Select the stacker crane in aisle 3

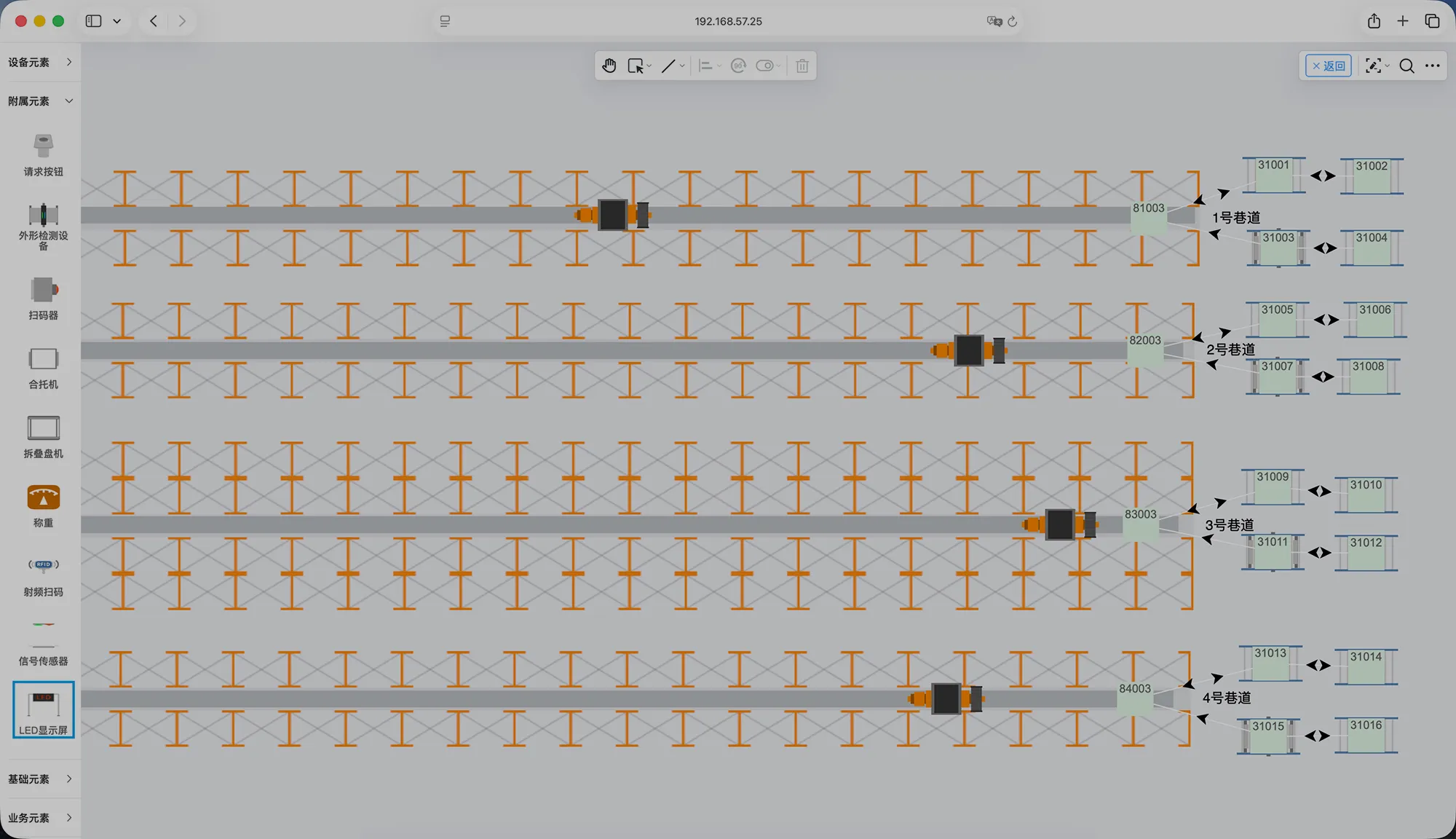pos(1060,524)
